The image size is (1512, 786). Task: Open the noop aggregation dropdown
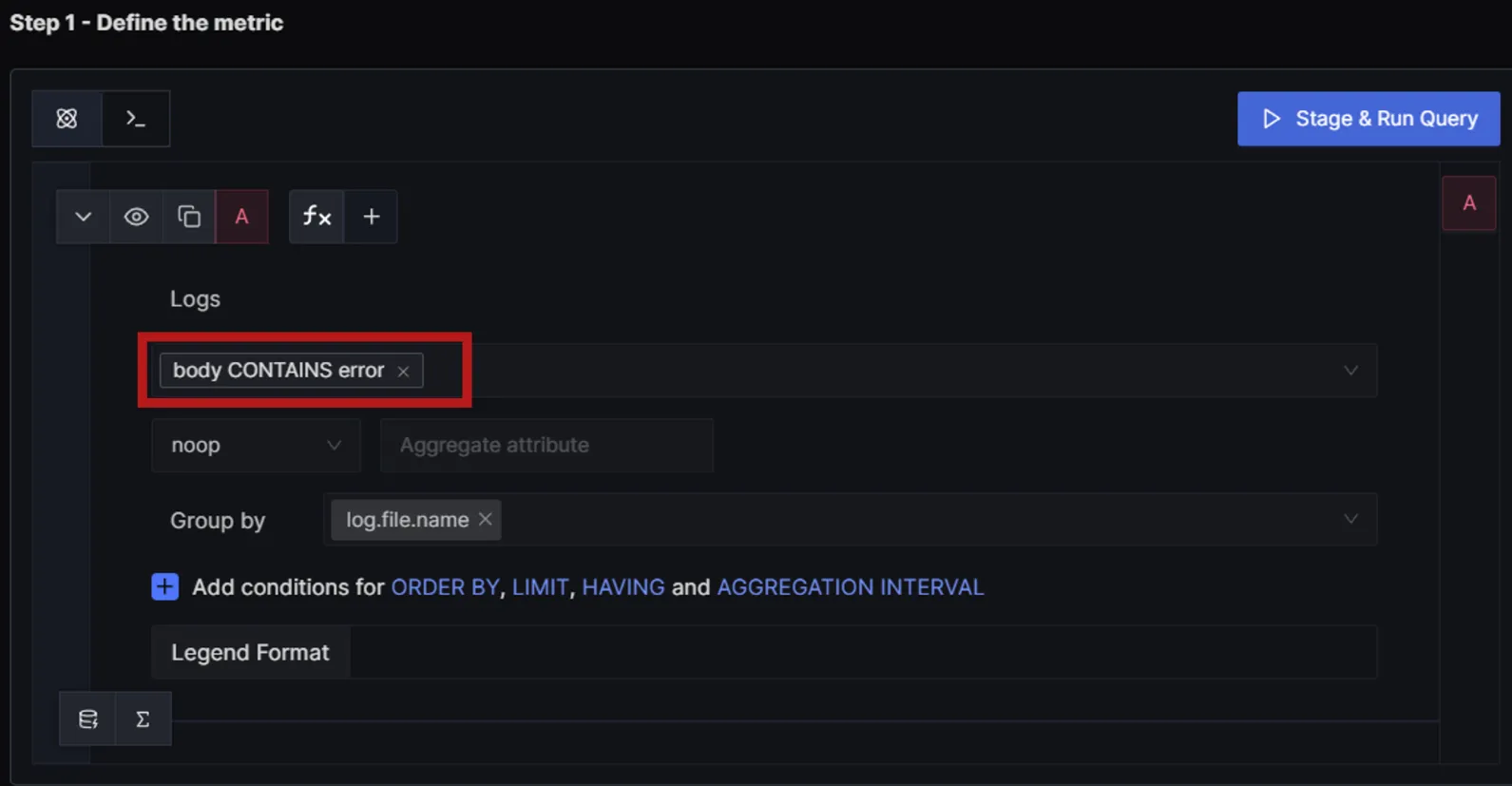point(256,445)
